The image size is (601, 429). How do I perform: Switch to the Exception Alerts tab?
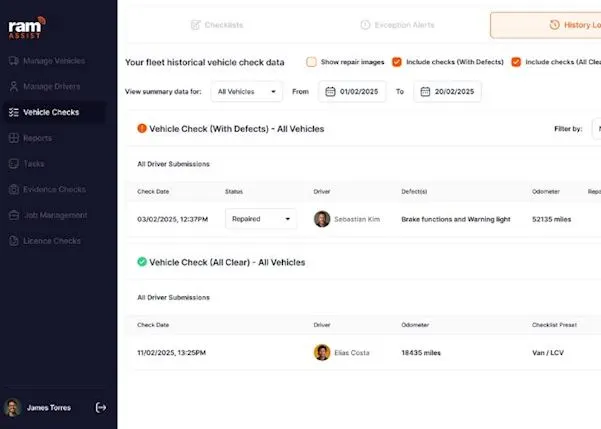[x=397, y=25]
